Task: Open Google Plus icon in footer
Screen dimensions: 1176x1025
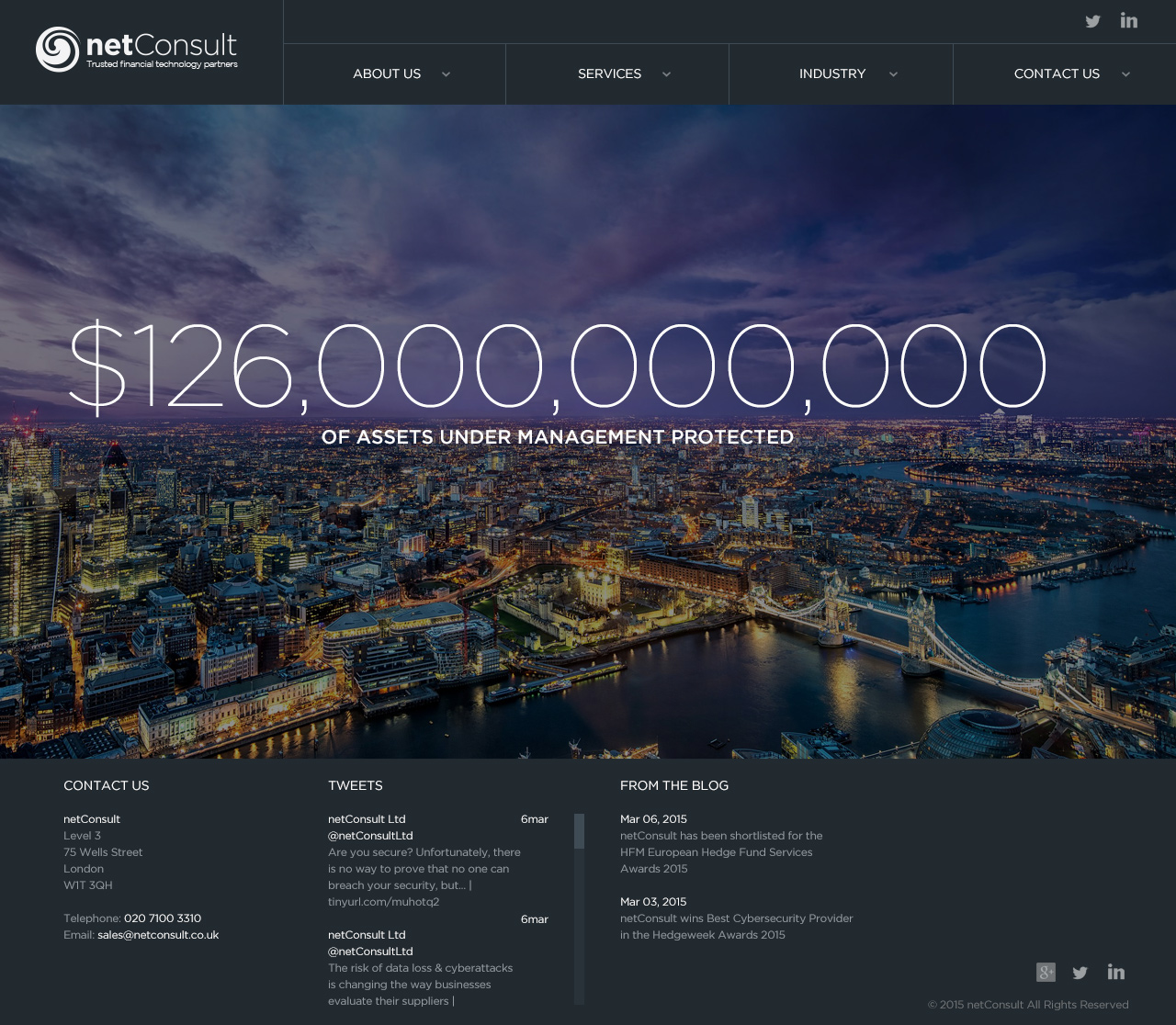Action: click(x=1046, y=972)
